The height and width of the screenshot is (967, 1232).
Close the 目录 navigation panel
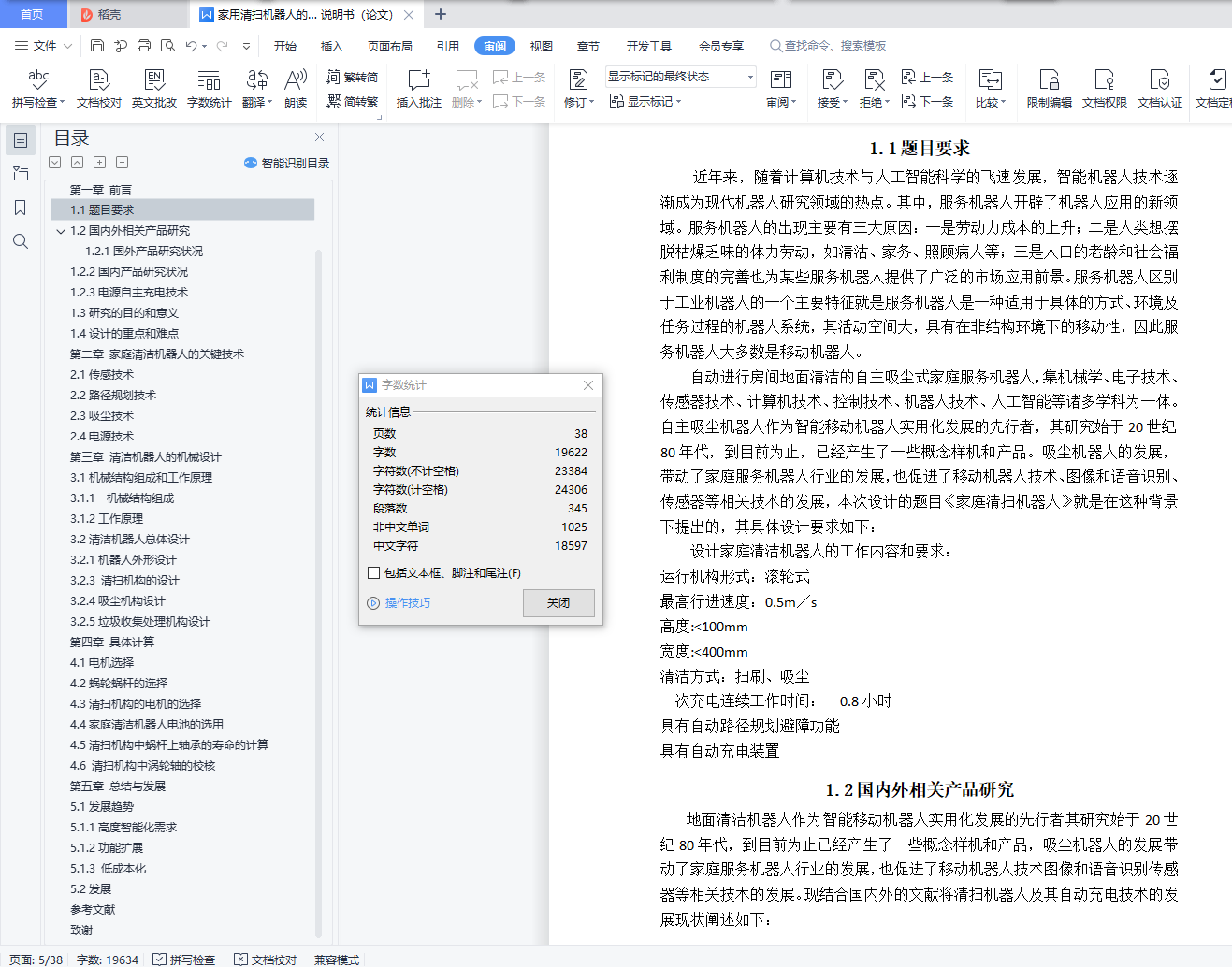tap(319, 137)
